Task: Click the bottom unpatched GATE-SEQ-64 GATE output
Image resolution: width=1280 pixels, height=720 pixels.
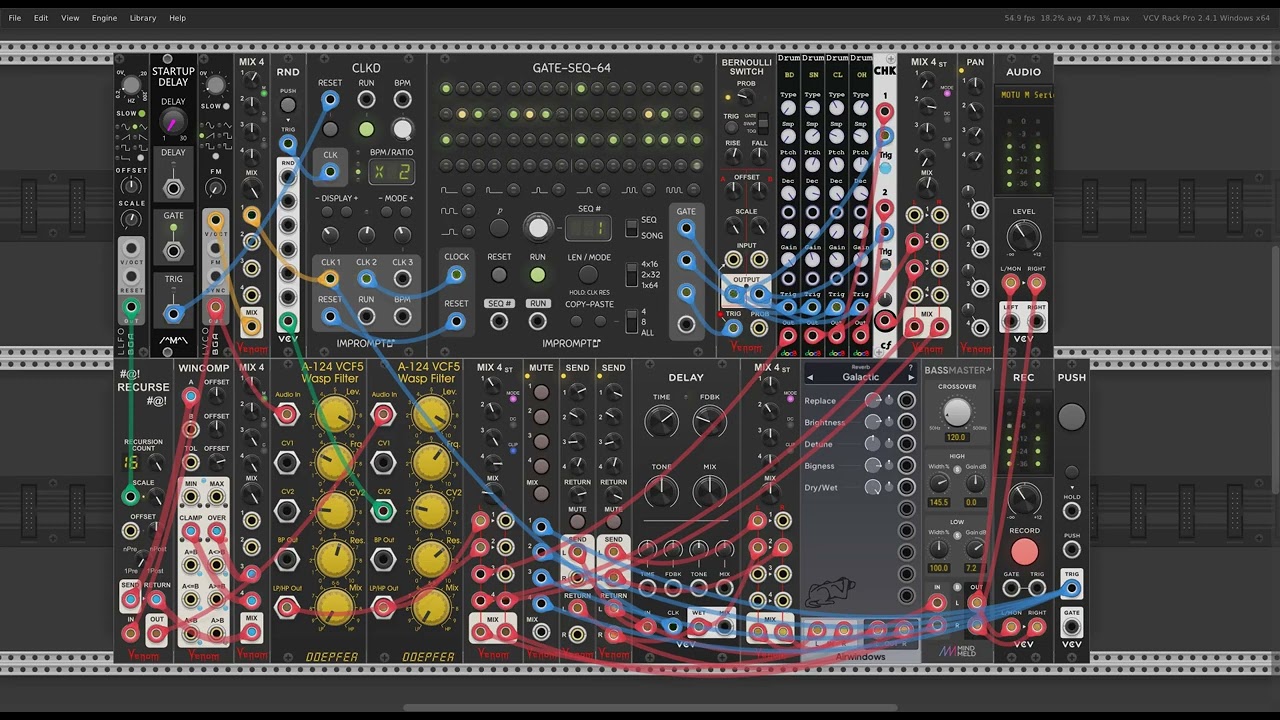Action: coord(686,324)
